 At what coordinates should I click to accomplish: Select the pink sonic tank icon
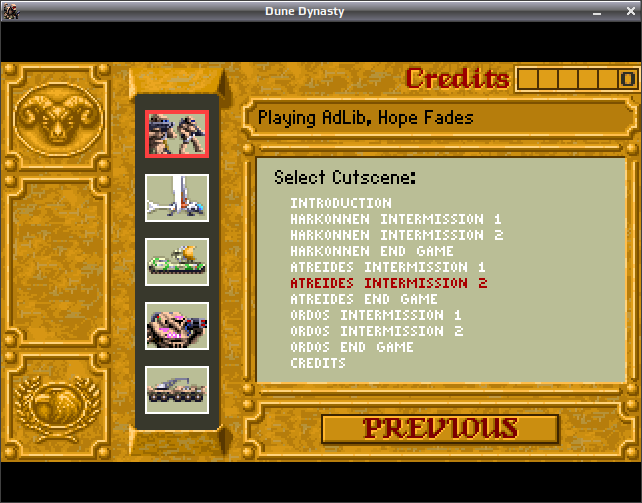coord(177,326)
